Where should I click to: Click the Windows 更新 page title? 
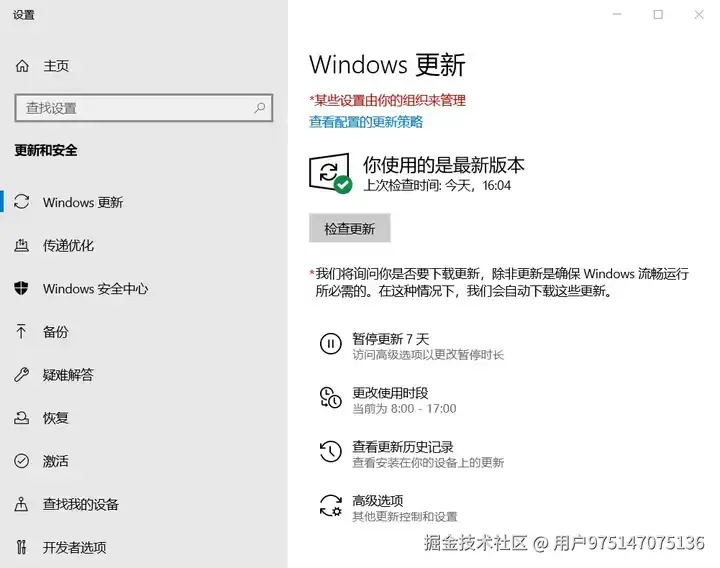pos(387,65)
